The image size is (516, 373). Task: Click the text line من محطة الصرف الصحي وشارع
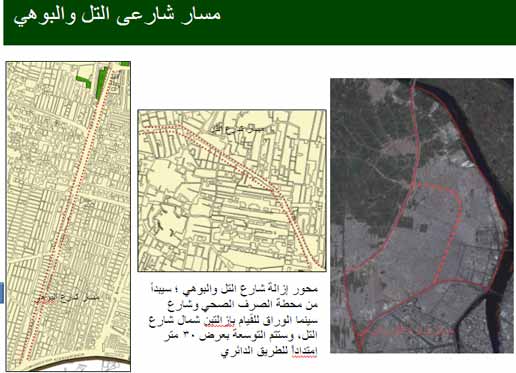(x=243, y=305)
